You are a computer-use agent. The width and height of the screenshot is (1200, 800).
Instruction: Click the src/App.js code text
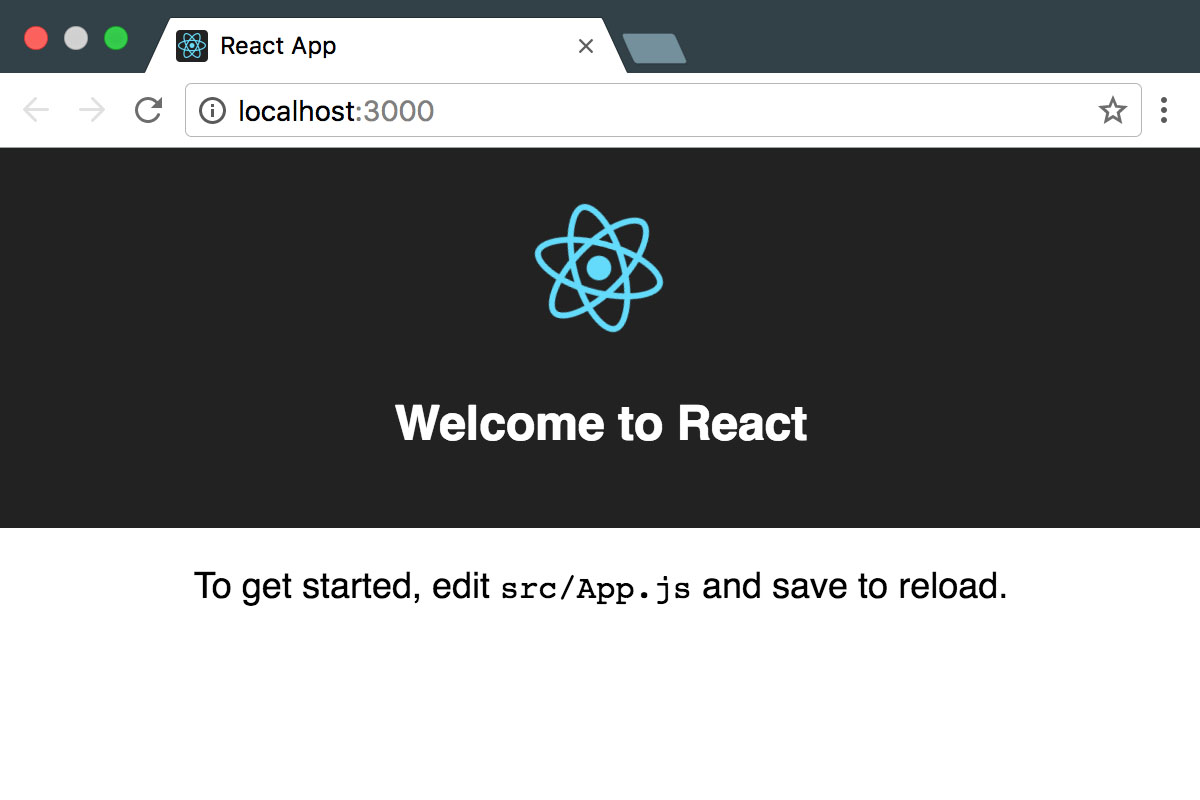click(596, 588)
